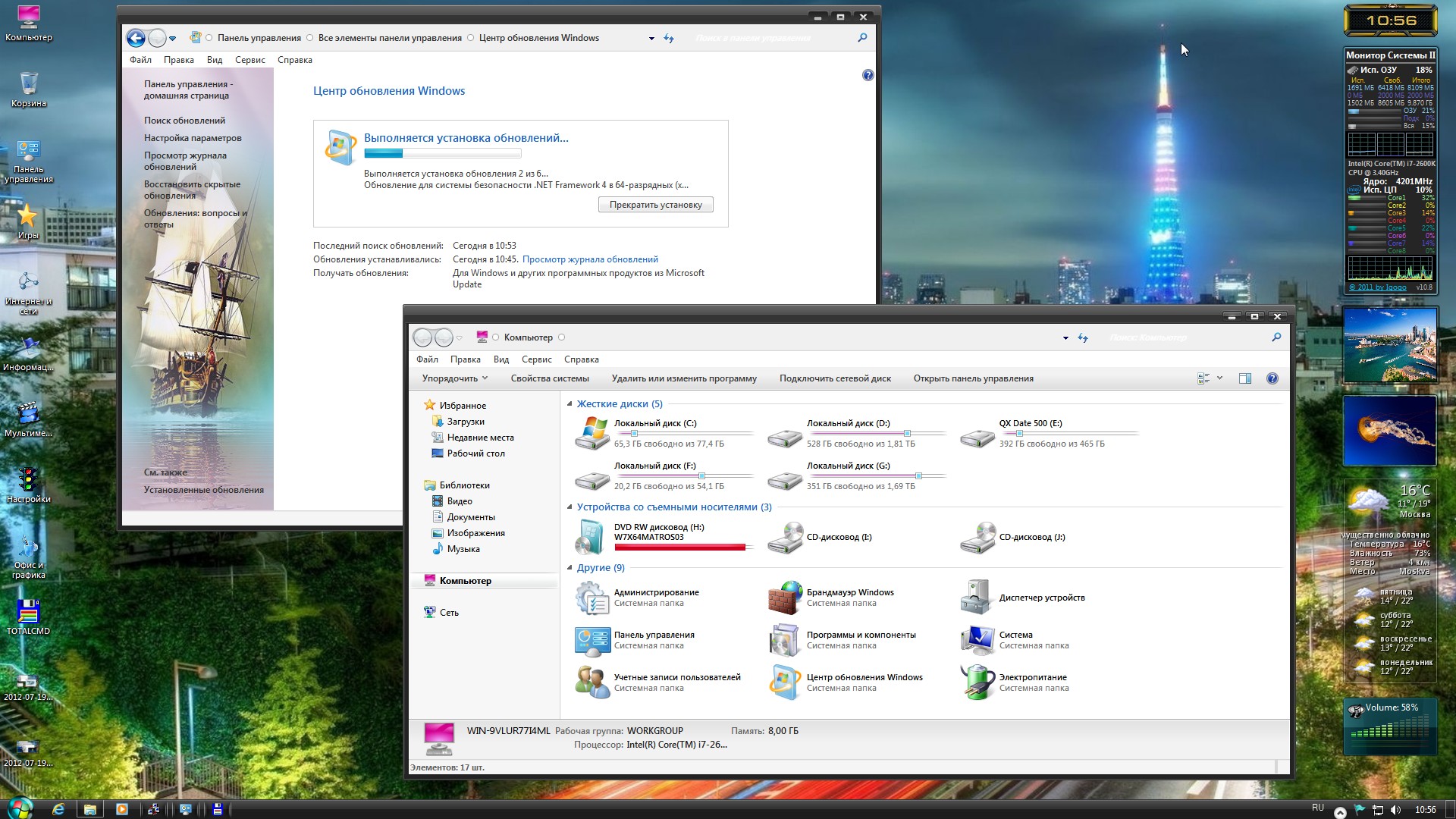
Task: Toggle the preview pane icon in Computer window
Action: tap(1245, 378)
